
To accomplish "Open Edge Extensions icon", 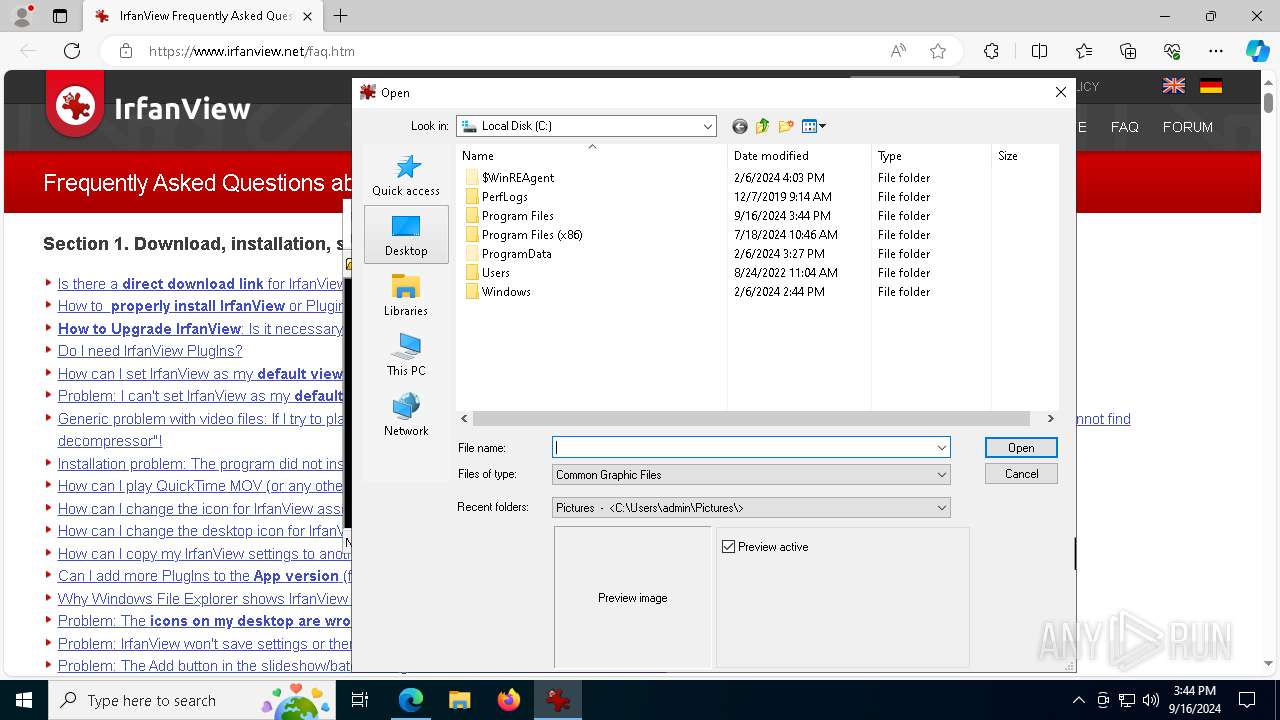I will tap(991, 51).
